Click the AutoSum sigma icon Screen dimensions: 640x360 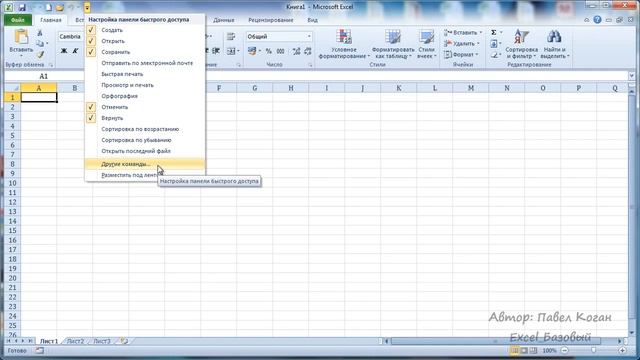[x=494, y=32]
